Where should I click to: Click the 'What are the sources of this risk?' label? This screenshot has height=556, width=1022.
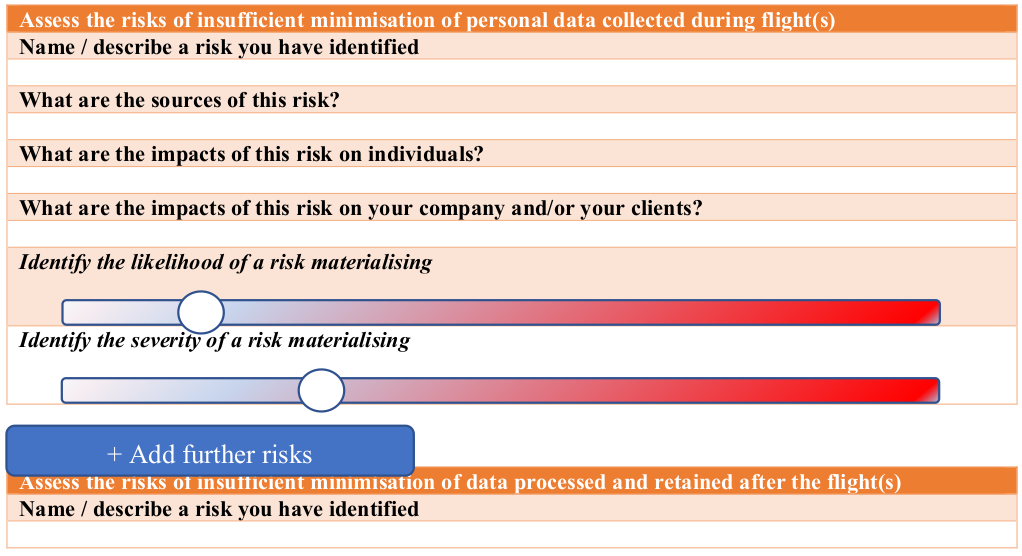click(x=180, y=100)
